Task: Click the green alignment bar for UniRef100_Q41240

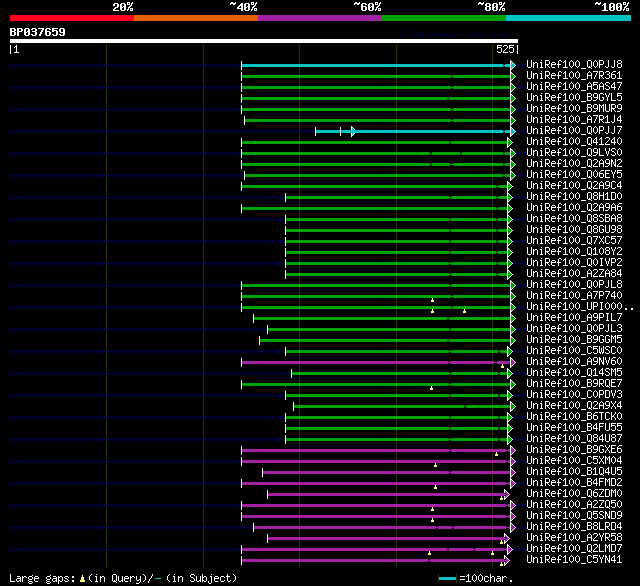Action: [x=376, y=142]
